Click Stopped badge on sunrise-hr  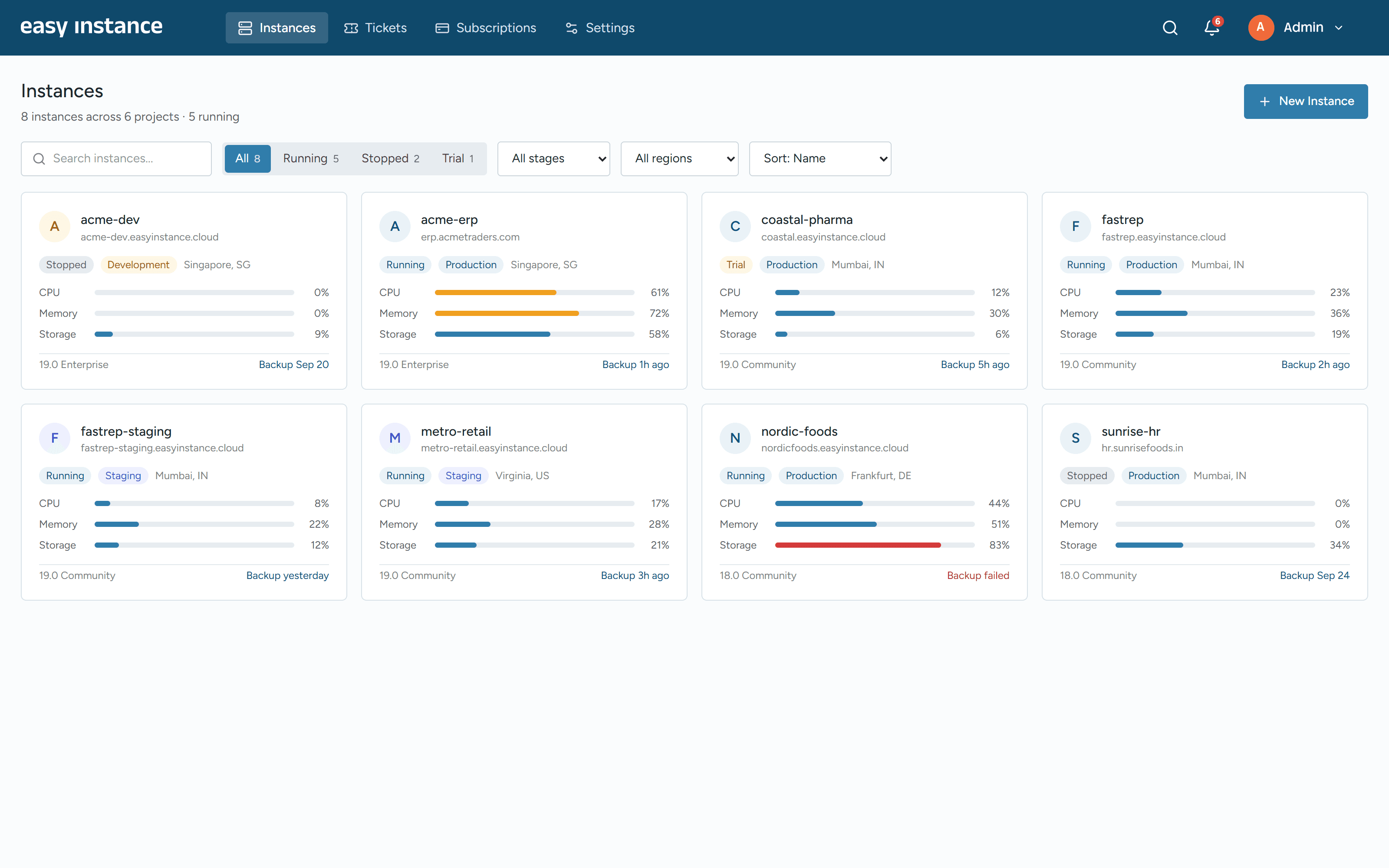(1086, 475)
